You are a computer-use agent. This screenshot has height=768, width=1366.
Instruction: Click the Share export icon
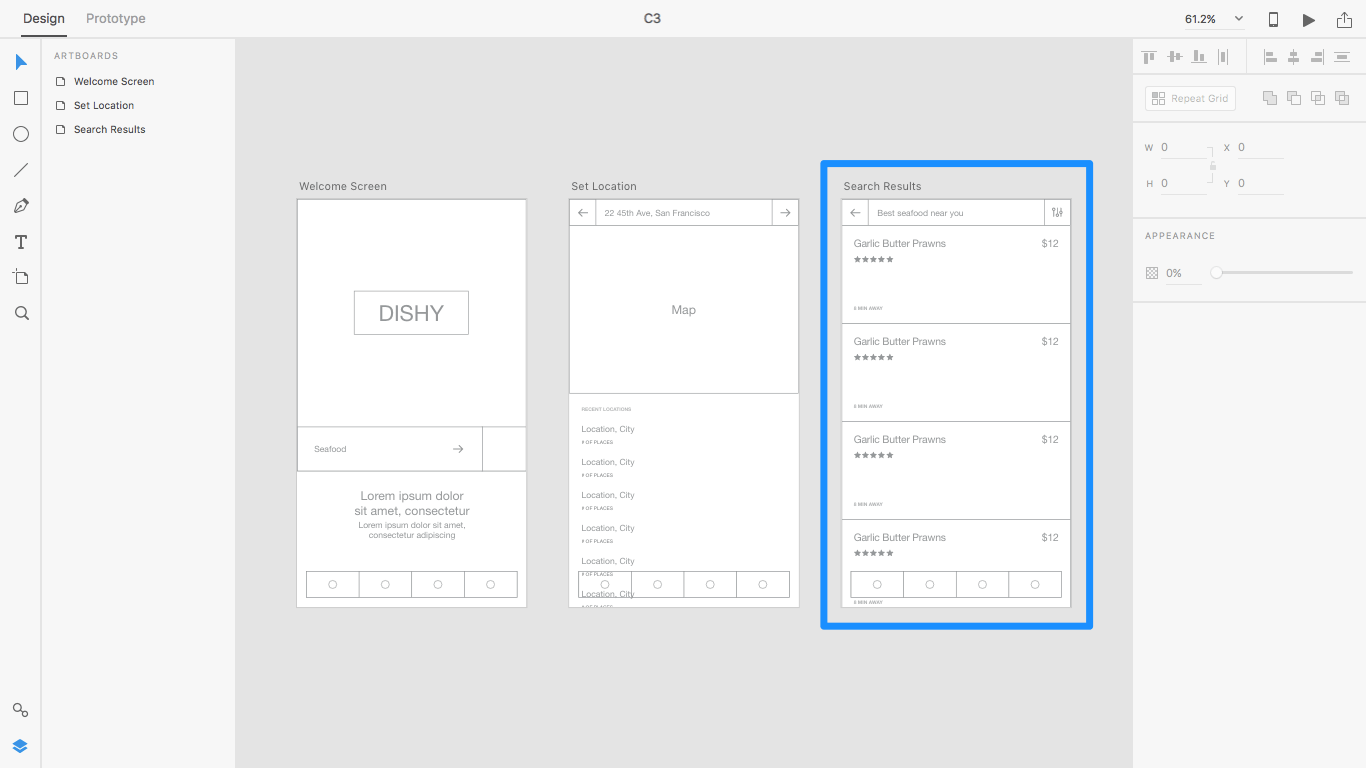point(1344,19)
